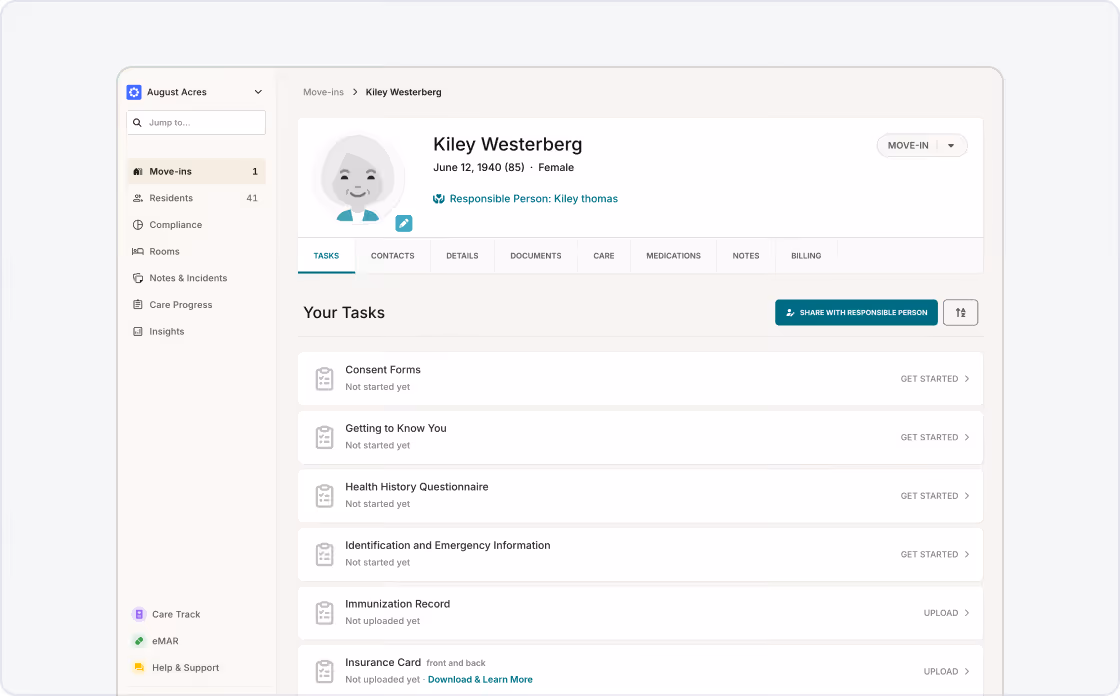Image resolution: width=1120 pixels, height=696 pixels.
Task: Click the Care Progress clipboard icon
Action: click(138, 304)
